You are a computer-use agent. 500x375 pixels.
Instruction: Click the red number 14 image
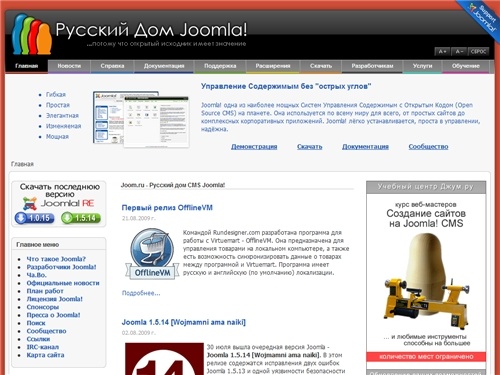tap(164, 359)
